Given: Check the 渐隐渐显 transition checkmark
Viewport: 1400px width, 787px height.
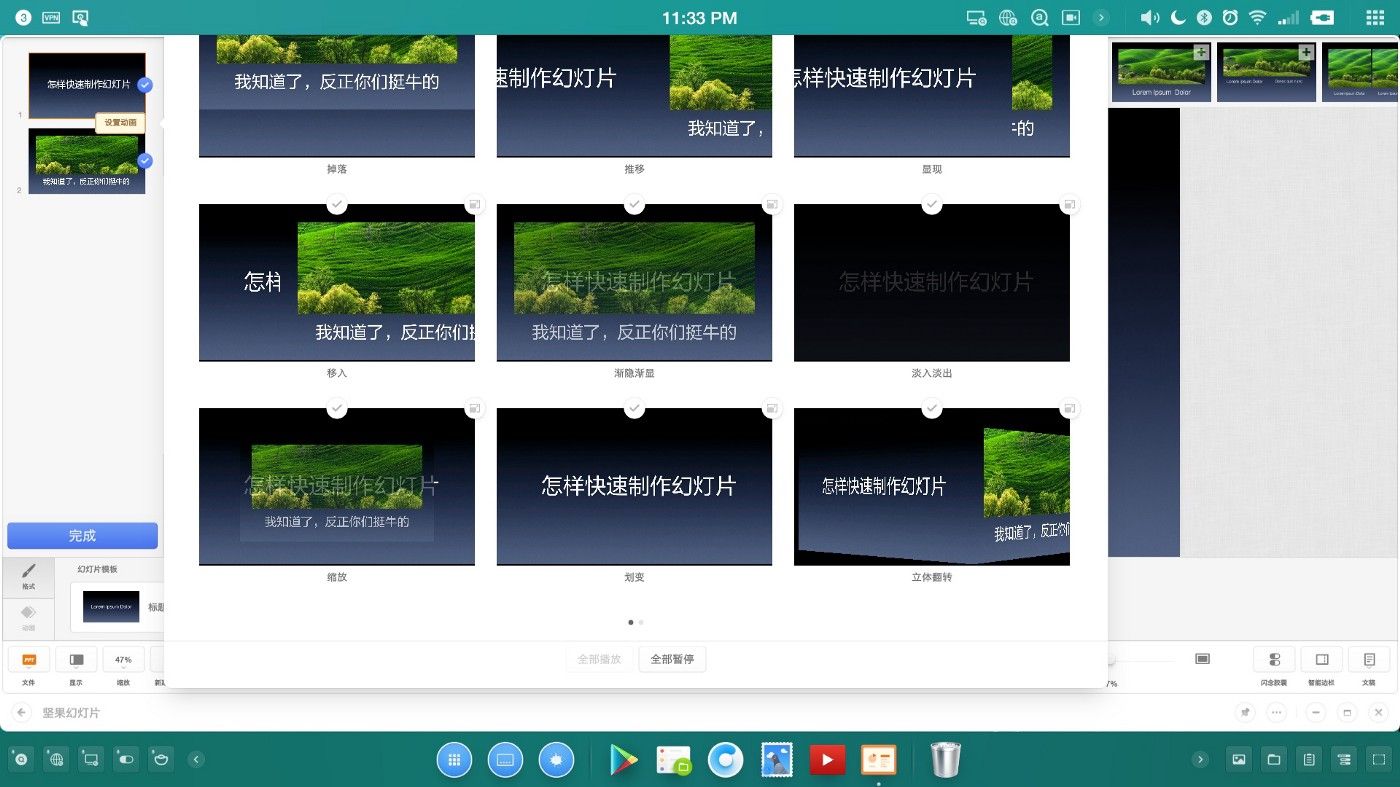Looking at the screenshot, I should 634,204.
